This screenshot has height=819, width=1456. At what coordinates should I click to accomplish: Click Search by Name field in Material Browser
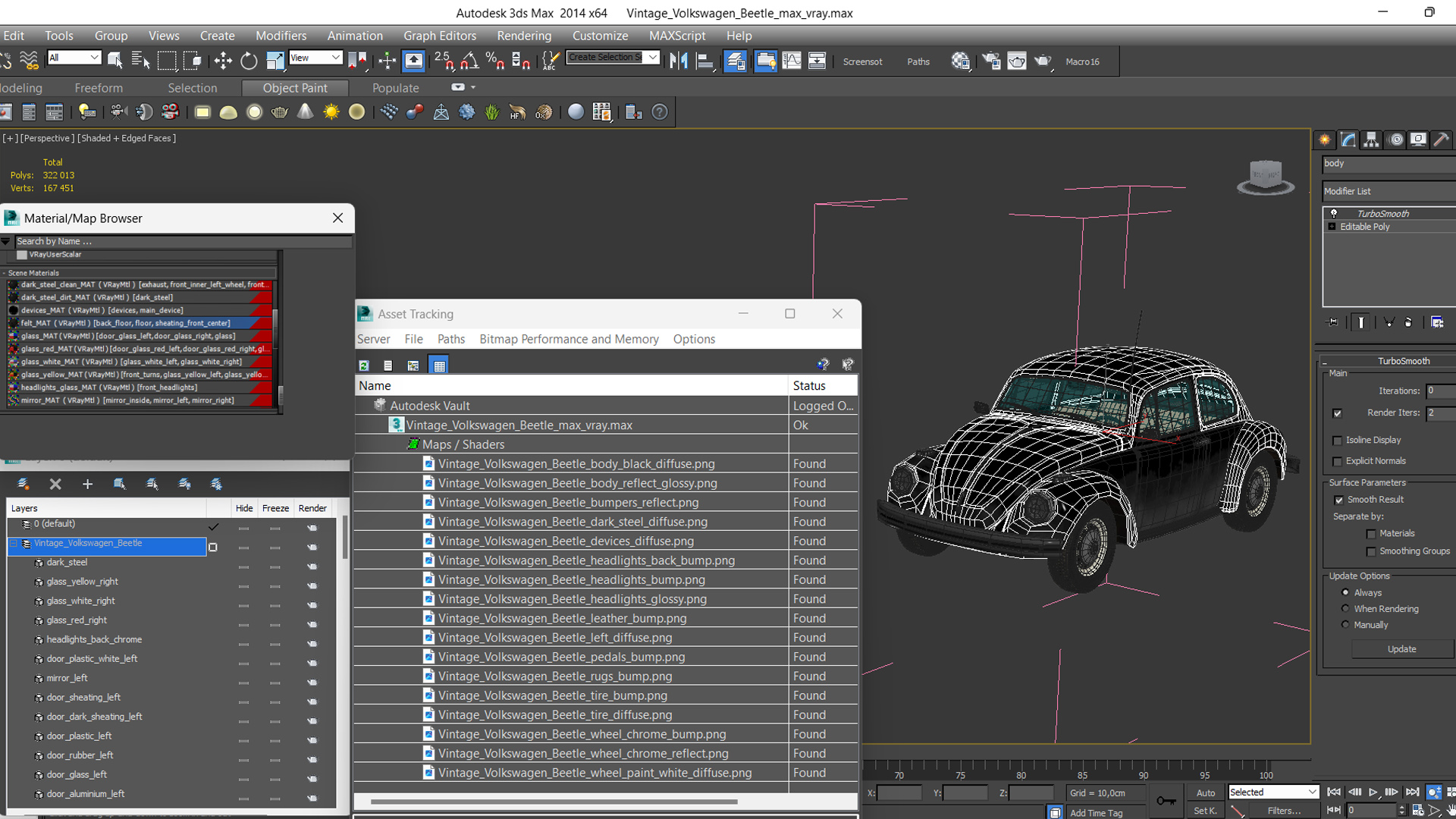tap(184, 241)
